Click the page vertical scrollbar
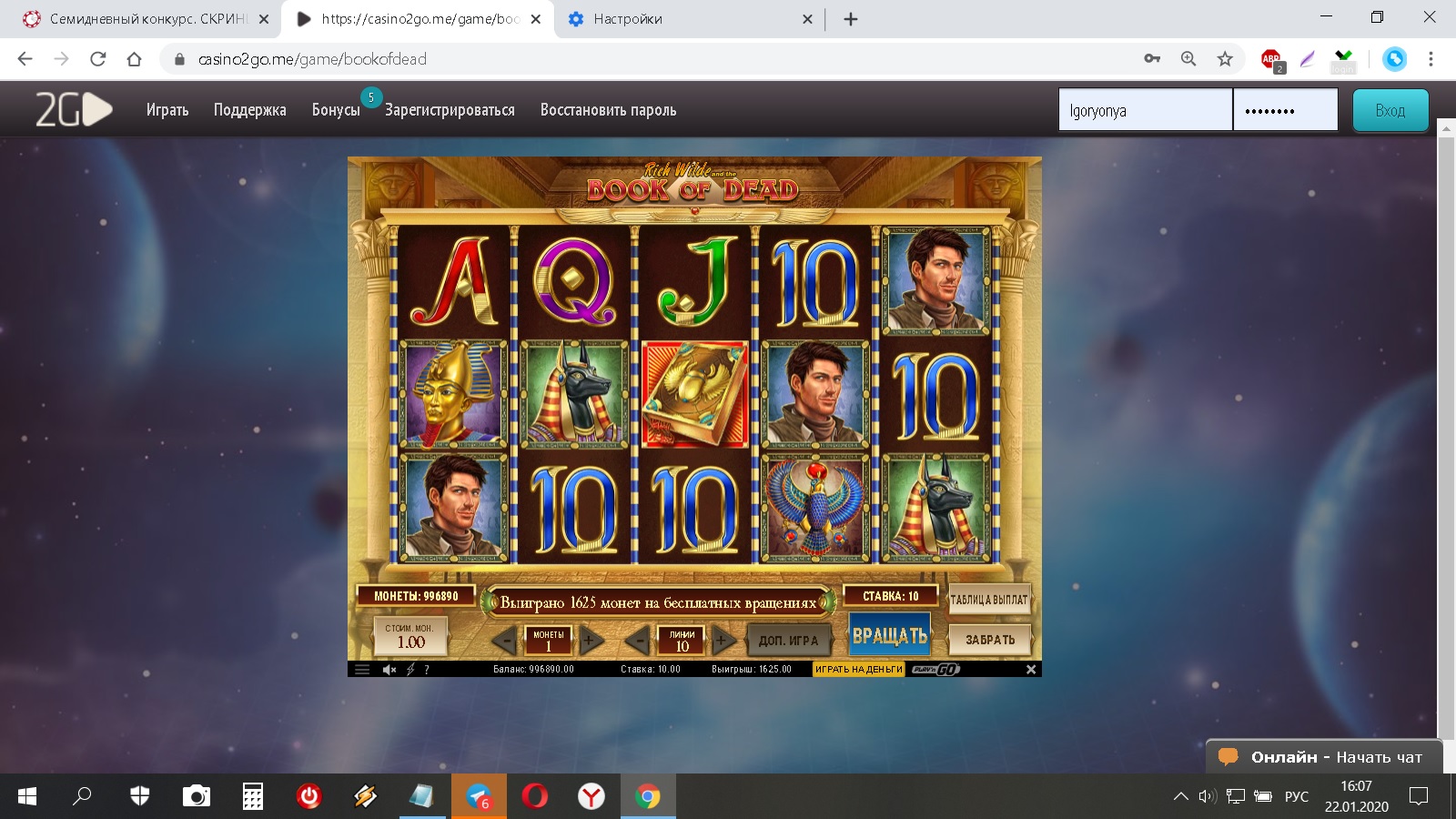Screen dimensions: 1456x819 pyautogui.click(x=1446, y=437)
